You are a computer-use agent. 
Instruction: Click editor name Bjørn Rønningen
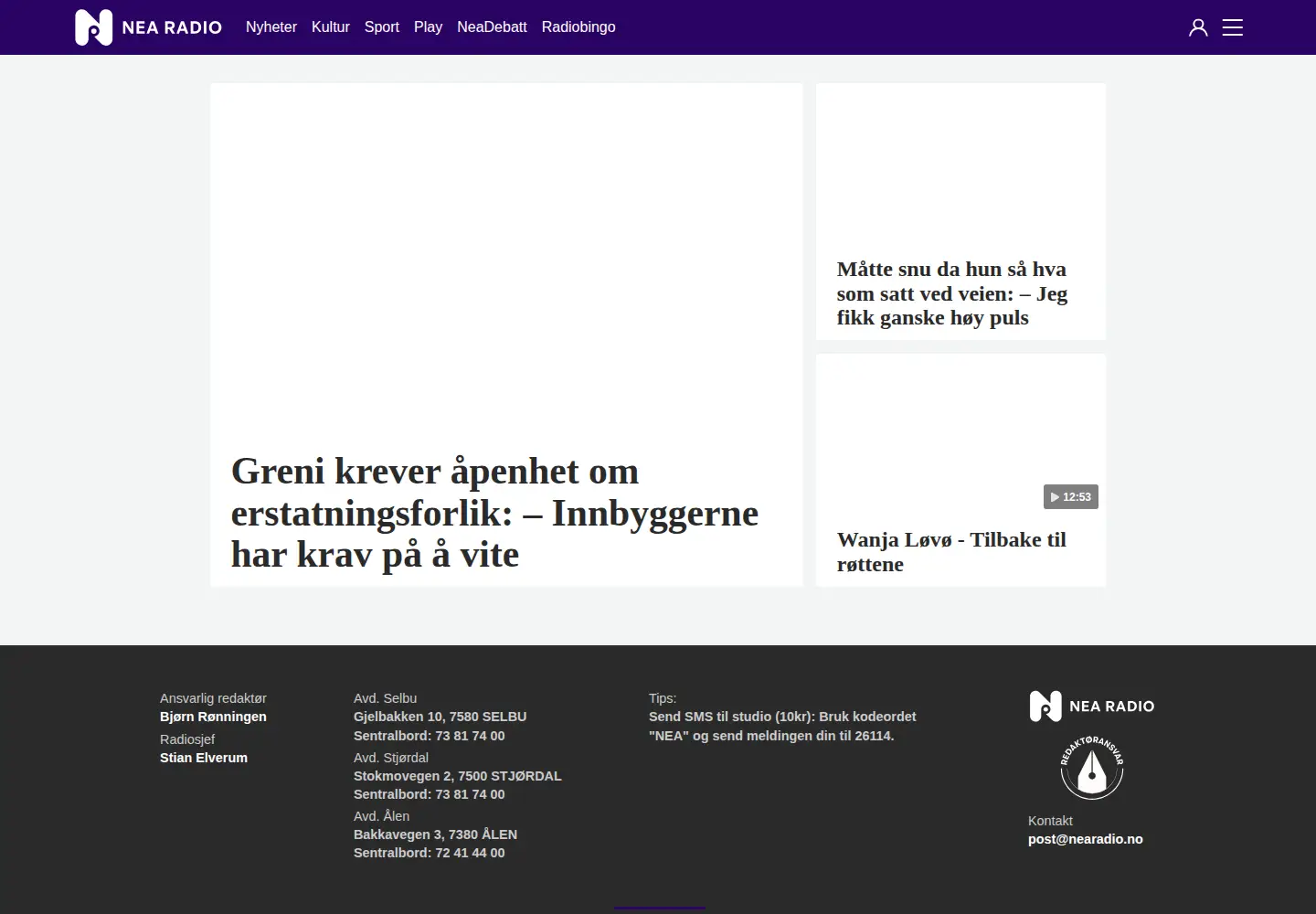tap(213, 717)
